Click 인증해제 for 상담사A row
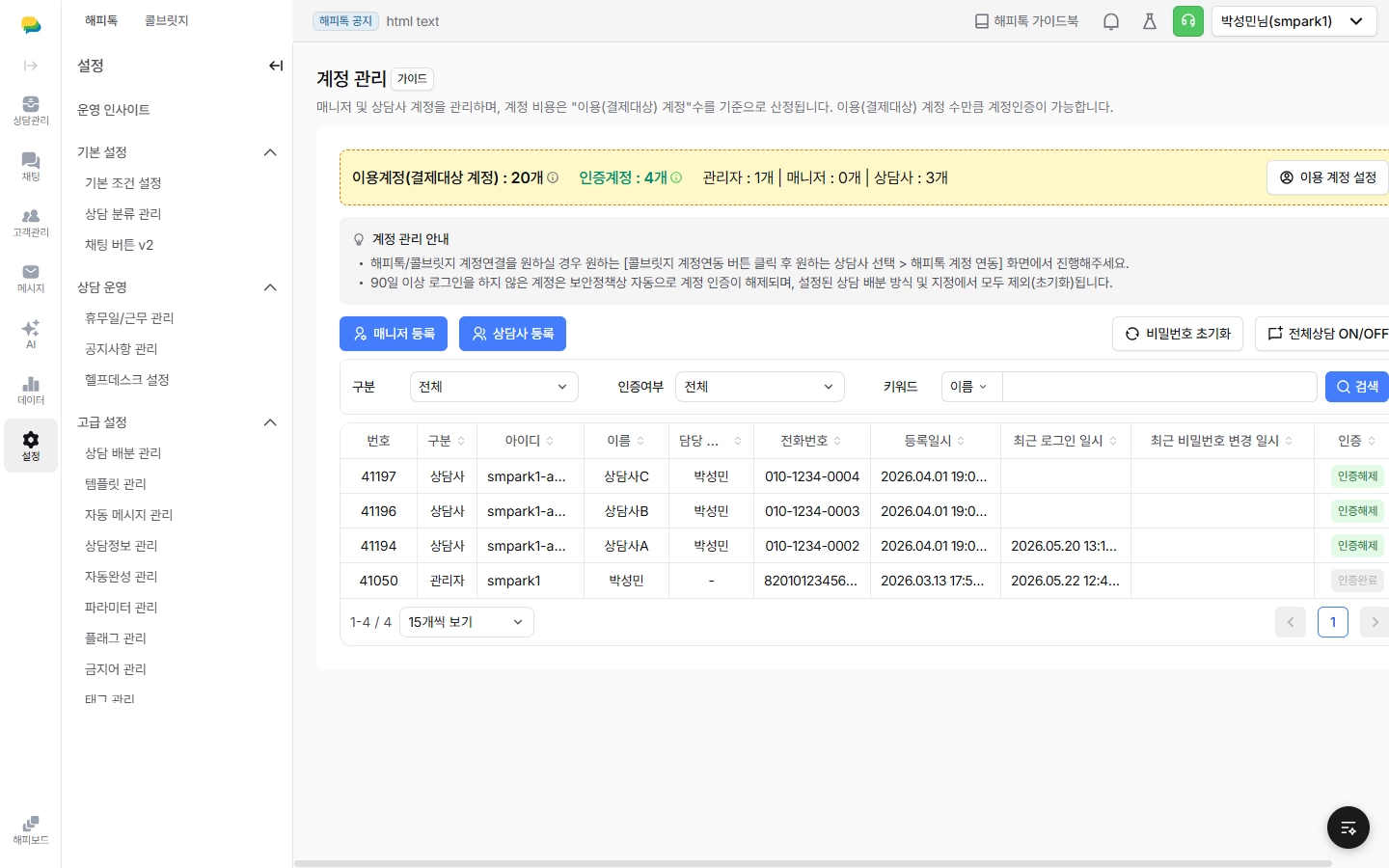Image resolution: width=1389 pixels, height=868 pixels. [1357, 546]
